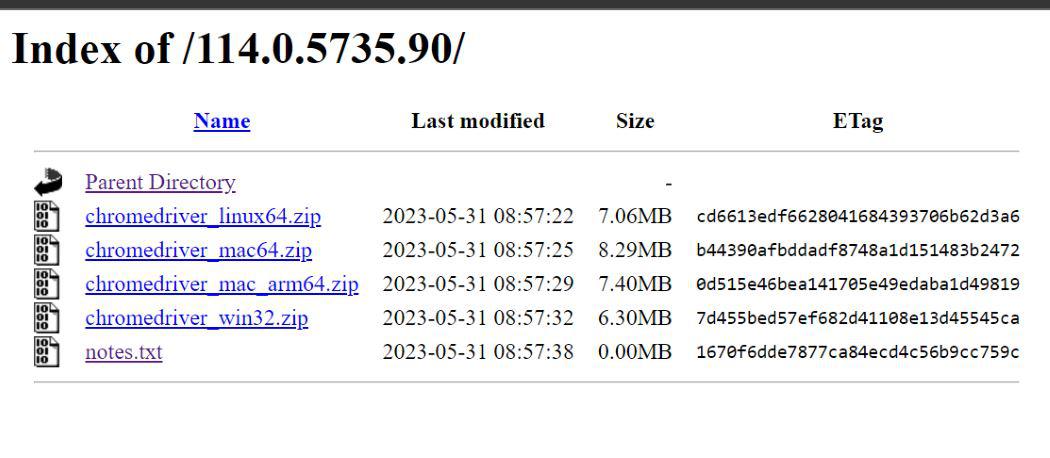Download chromedriver_mac64.zip
The image size is (1050, 458).
point(198,250)
